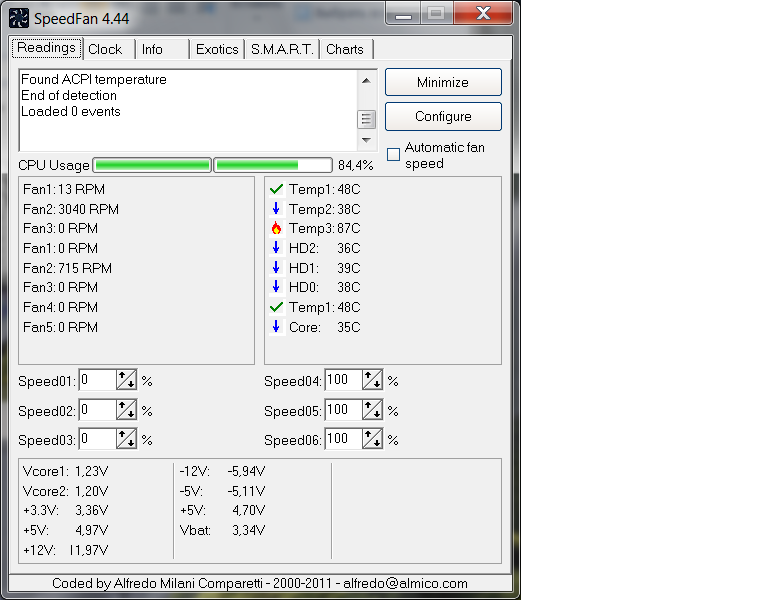
Task: Click the Speed02 up/down stepper
Action: tap(126, 410)
